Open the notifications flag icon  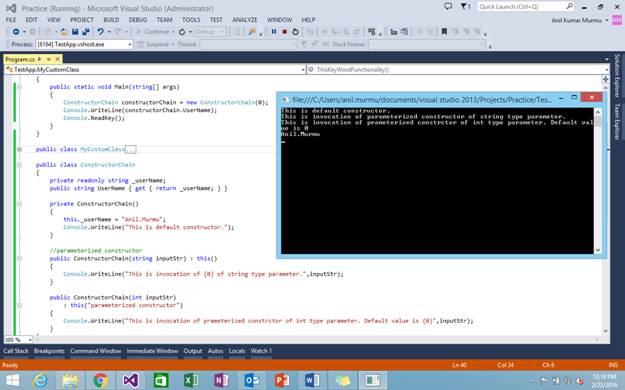point(465,7)
